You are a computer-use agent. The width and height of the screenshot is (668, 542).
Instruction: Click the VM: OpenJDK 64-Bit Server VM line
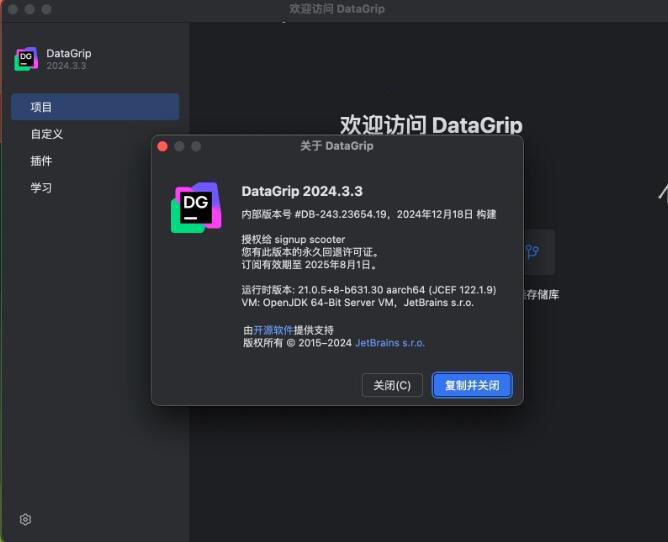click(358, 303)
